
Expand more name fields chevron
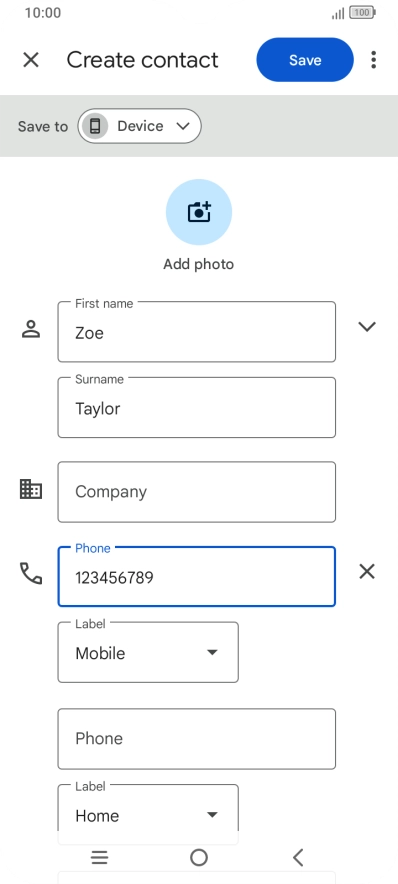coord(367,326)
